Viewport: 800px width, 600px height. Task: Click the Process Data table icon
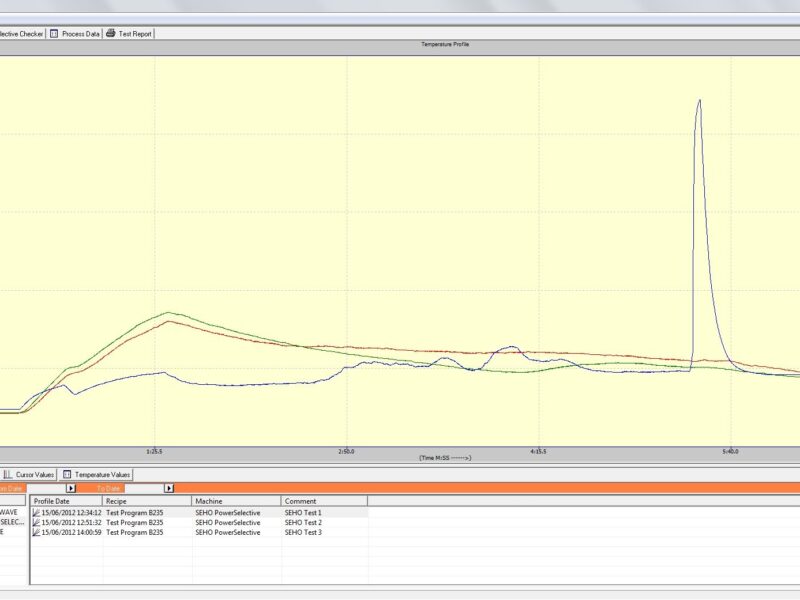pos(54,33)
